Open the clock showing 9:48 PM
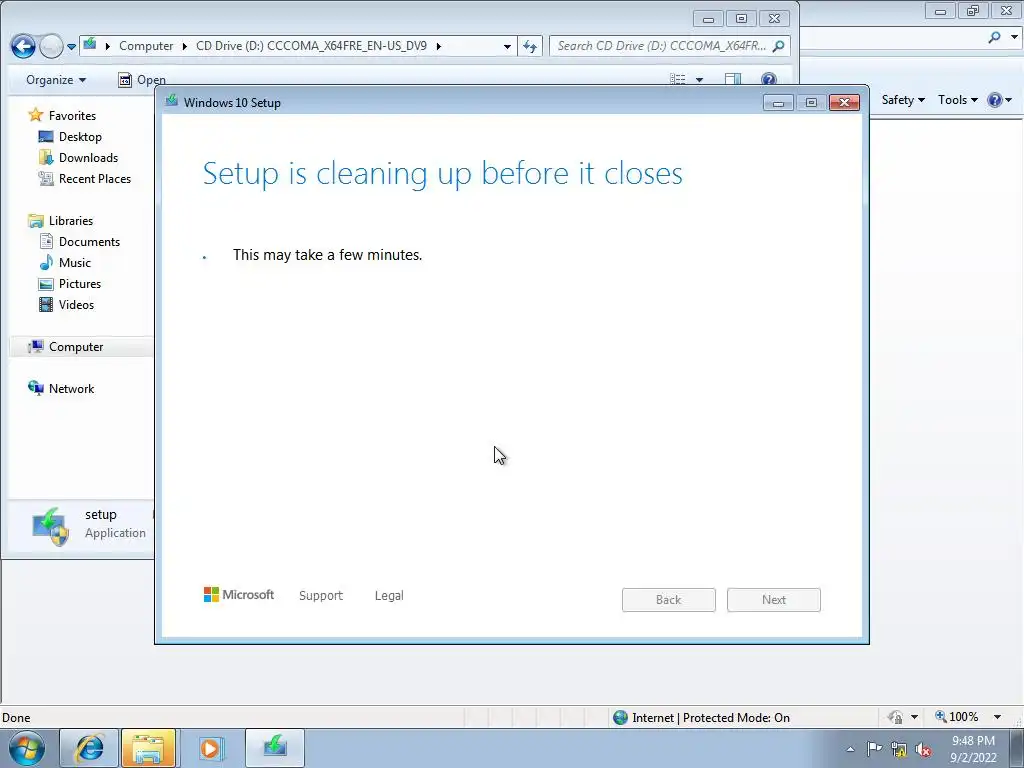This screenshot has width=1024, height=768. (973, 749)
